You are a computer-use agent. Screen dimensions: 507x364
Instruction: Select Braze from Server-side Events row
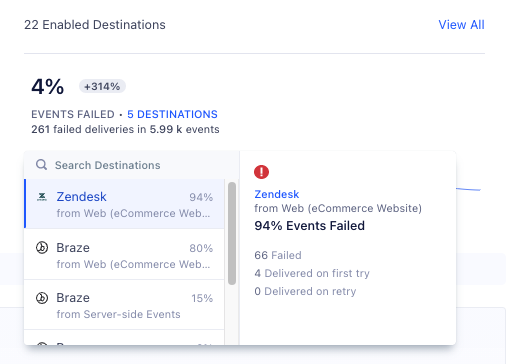click(124, 305)
